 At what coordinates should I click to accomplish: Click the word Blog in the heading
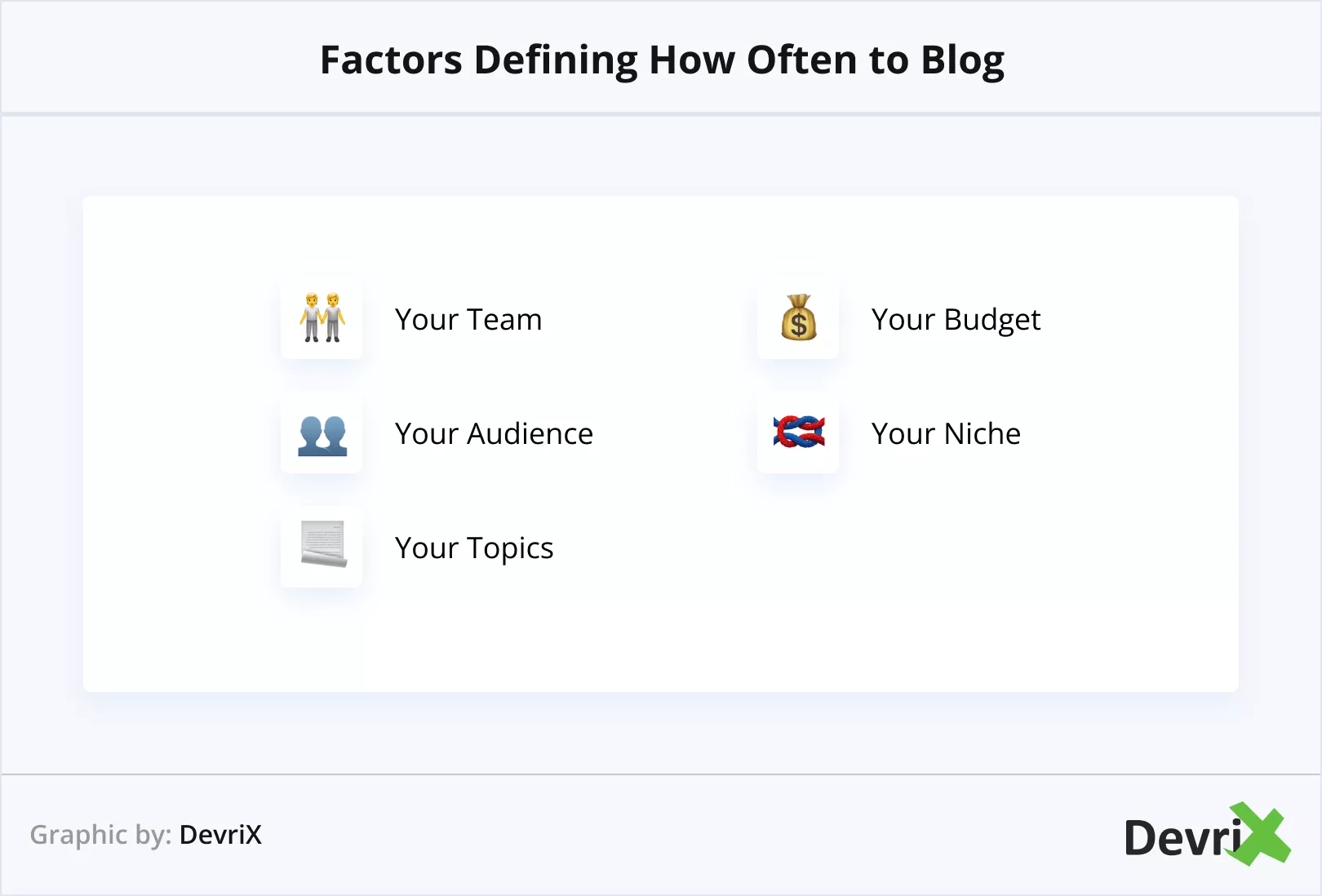963,60
